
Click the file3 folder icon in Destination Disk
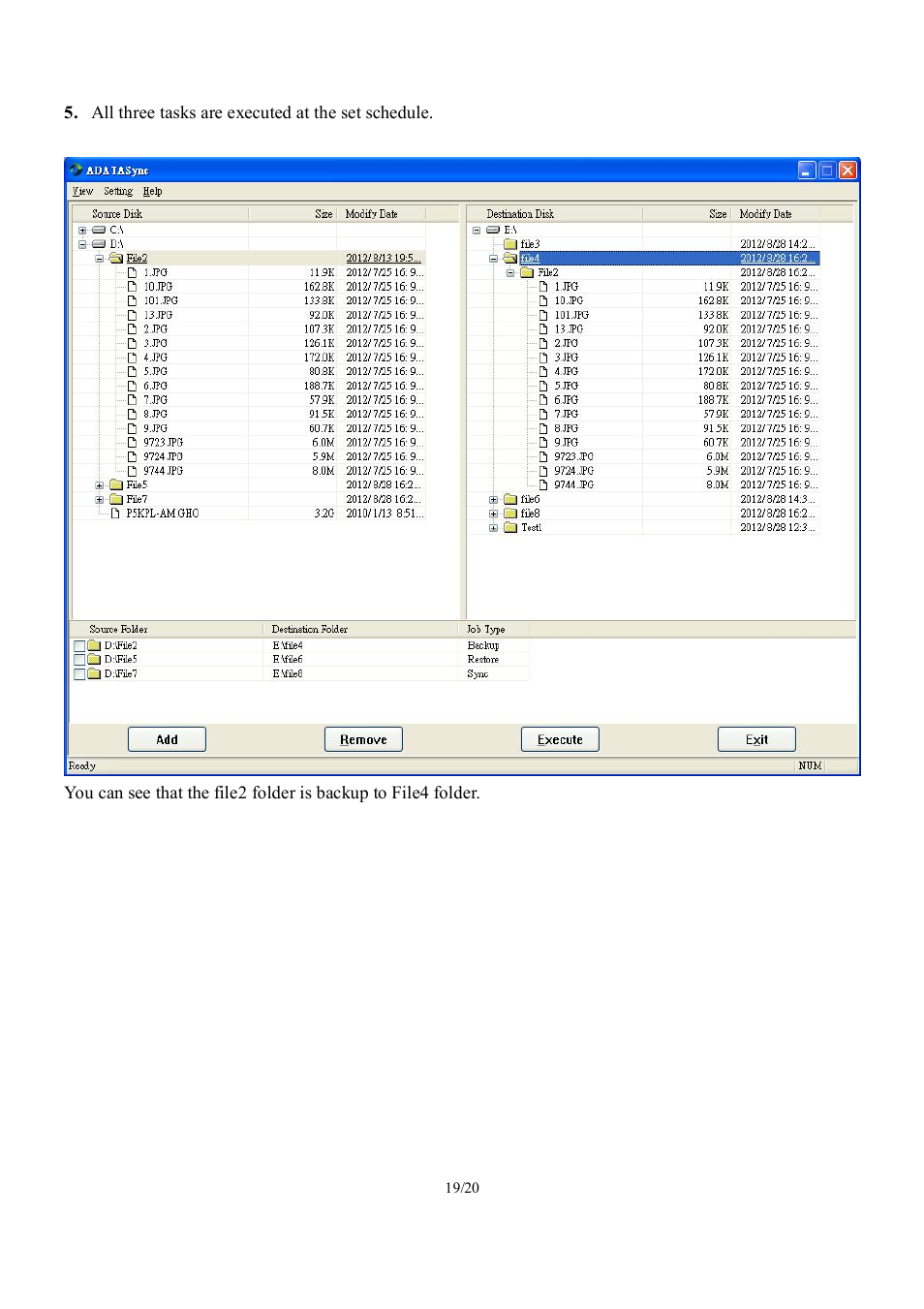click(x=510, y=244)
